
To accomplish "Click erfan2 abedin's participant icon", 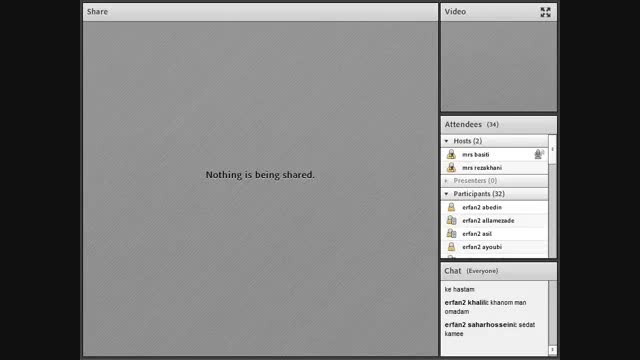I will coord(451,207).
